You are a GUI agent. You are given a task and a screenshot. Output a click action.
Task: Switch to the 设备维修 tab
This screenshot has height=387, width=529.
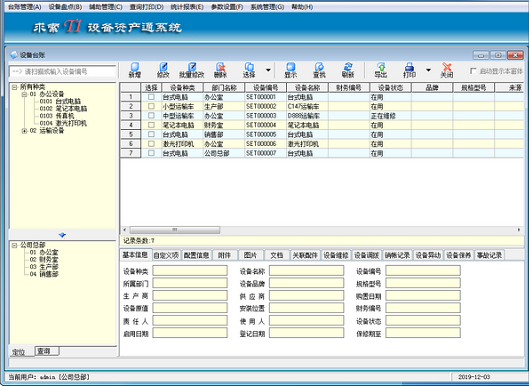click(x=336, y=255)
